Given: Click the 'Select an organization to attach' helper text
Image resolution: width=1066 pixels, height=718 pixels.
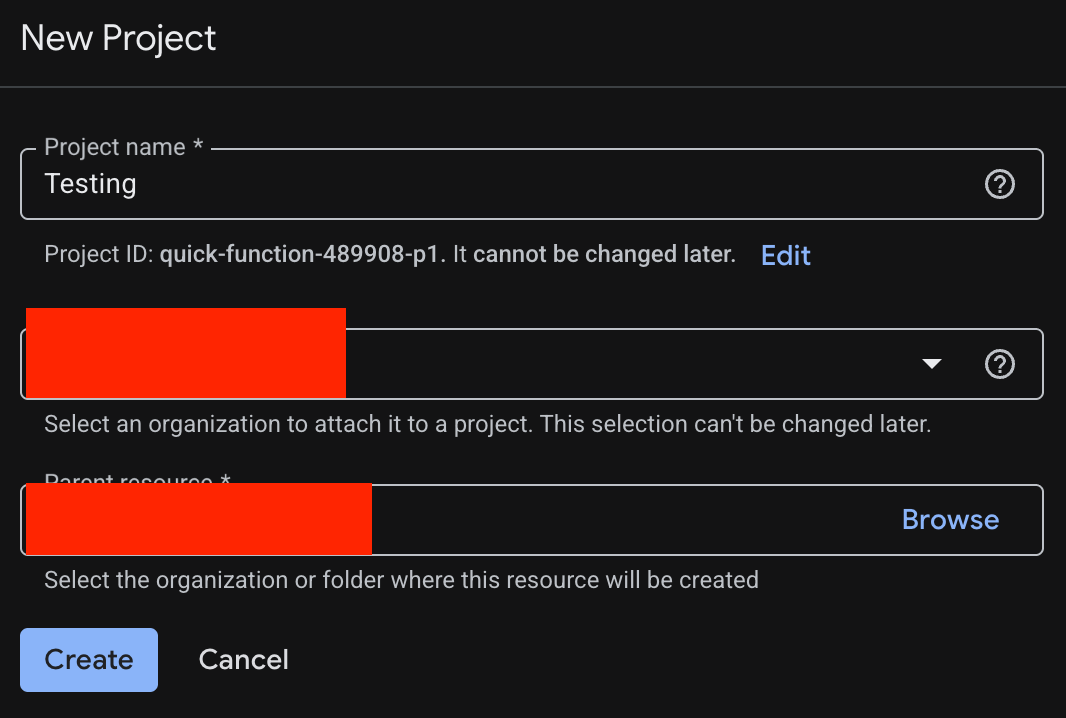Looking at the screenshot, I should 487,424.
